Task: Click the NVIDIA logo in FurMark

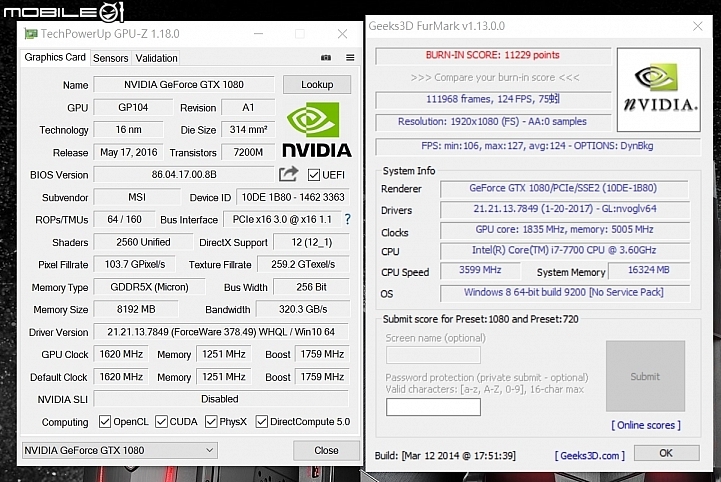Action: [658, 89]
